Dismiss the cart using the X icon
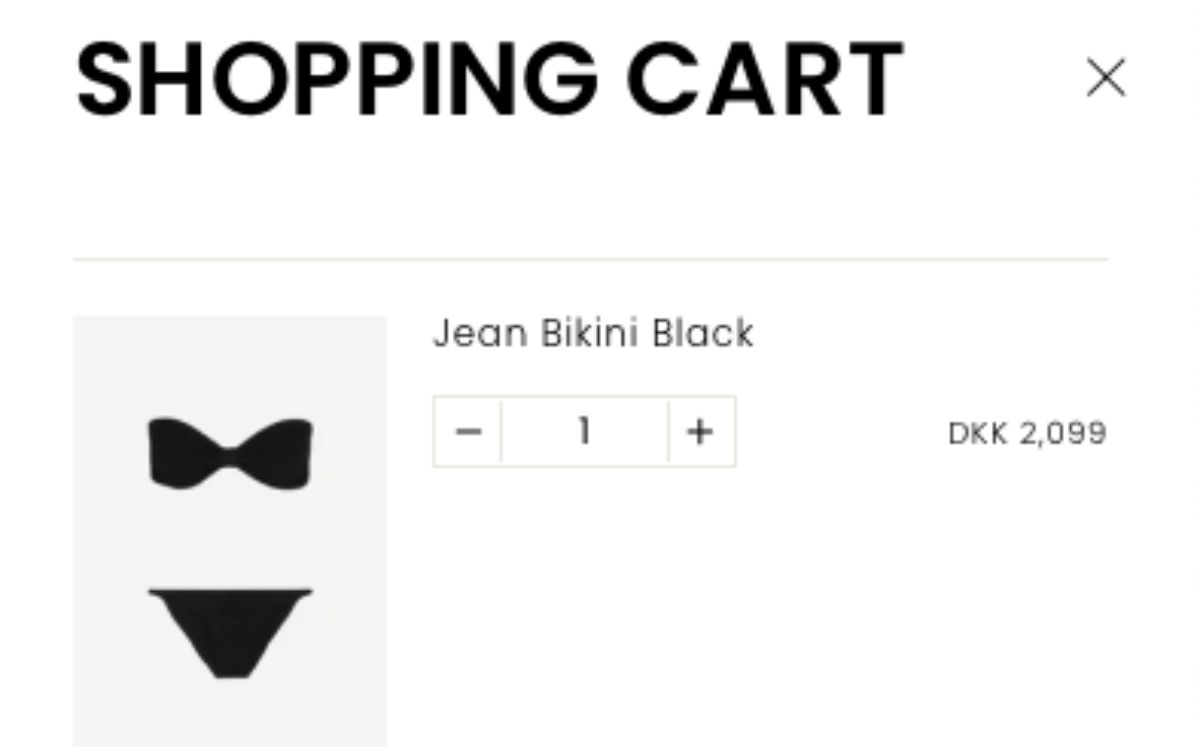The width and height of the screenshot is (1200, 747). click(1105, 78)
